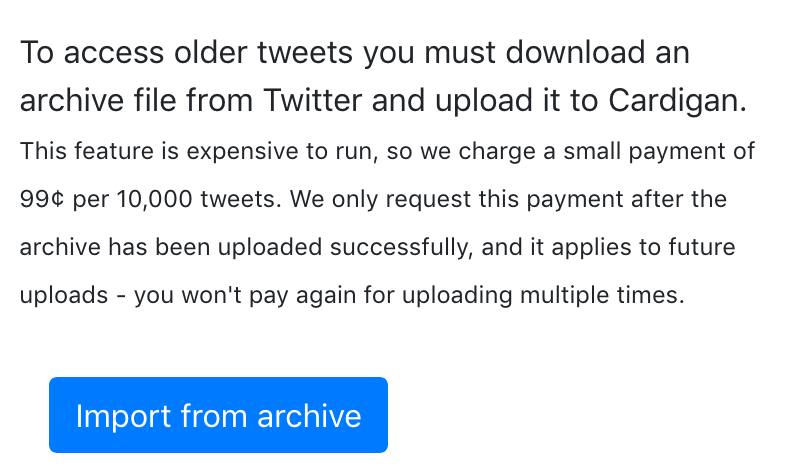Click the words 'small payment of'
The image size is (806, 466).
[x=659, y=152]
